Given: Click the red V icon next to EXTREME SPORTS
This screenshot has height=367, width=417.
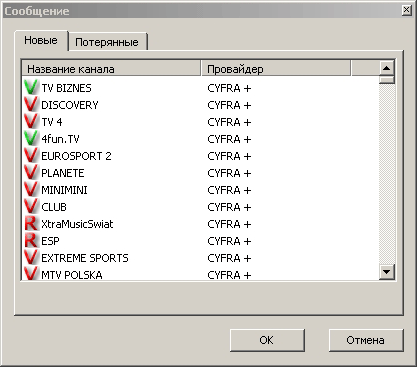Looking at the screenshot, I should [31, 258].
